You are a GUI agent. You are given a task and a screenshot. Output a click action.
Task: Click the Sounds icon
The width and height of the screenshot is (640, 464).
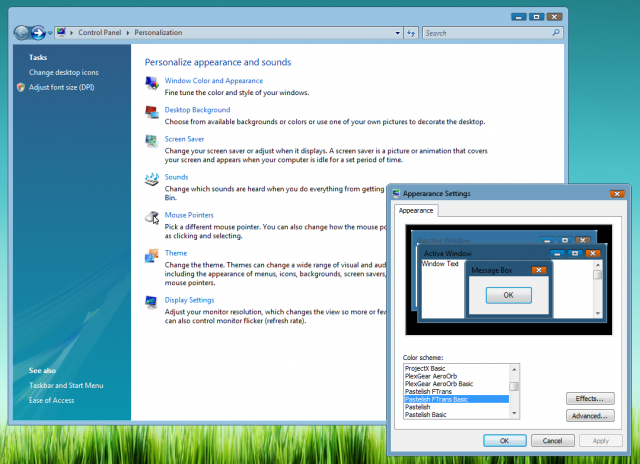point(151,179)
